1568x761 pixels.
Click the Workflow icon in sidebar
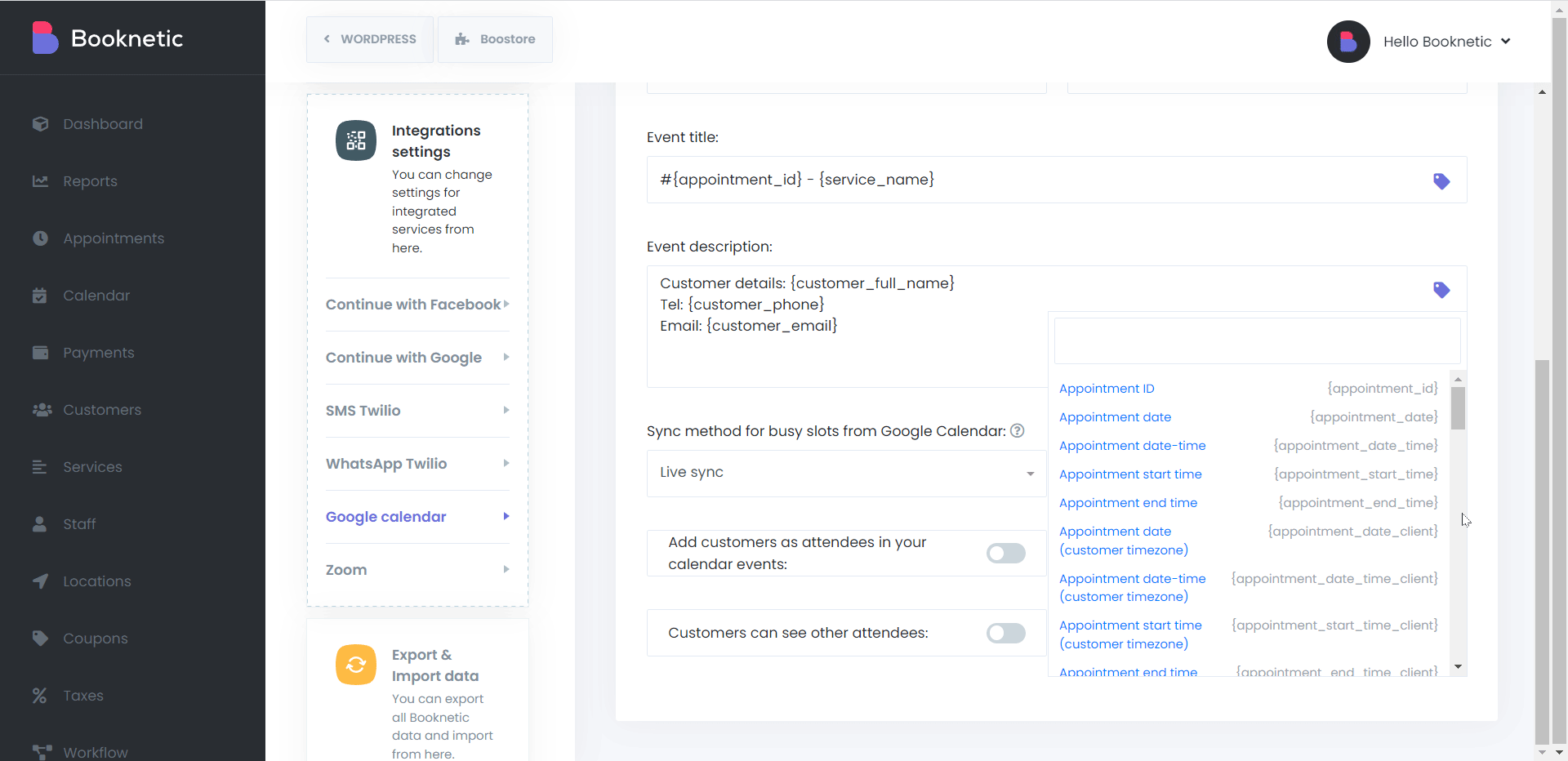pos(42,752)
